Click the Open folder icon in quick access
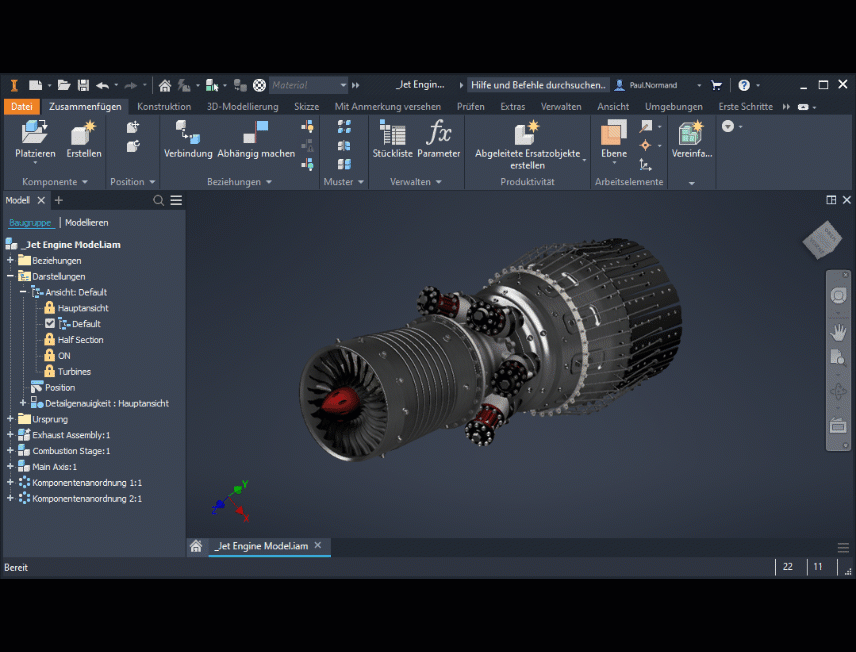Screen dimensions: 856x652 [x=64, y=85]
